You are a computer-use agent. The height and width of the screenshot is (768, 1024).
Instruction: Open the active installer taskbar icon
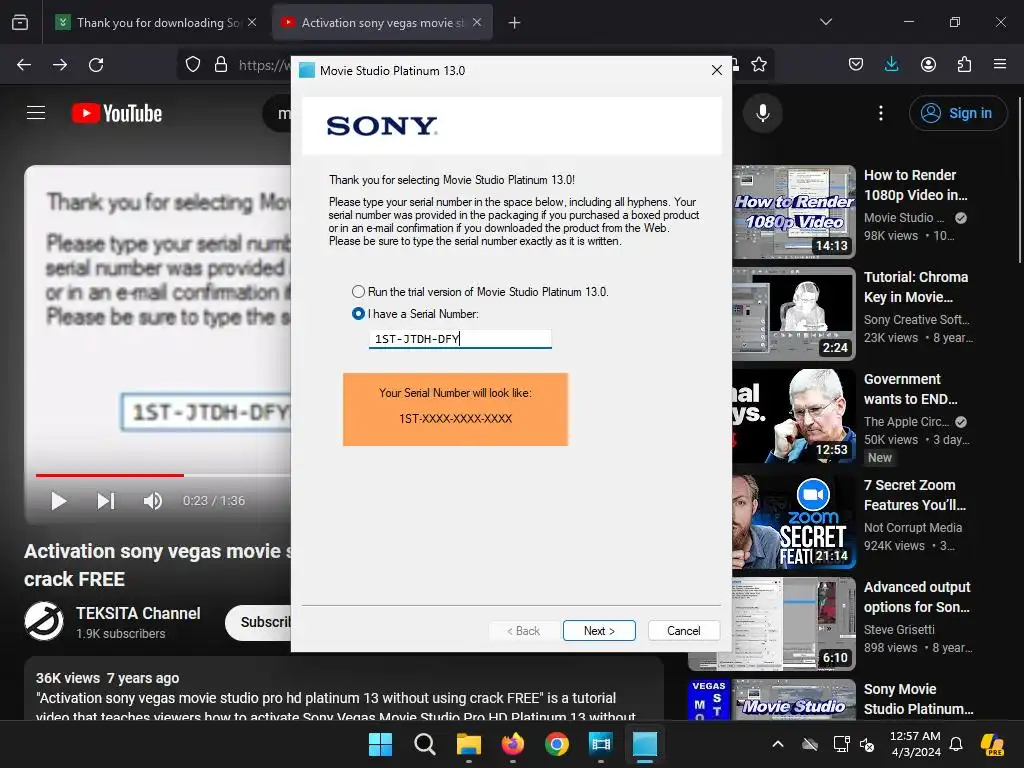pyautogui.click(x=645, y=744)
